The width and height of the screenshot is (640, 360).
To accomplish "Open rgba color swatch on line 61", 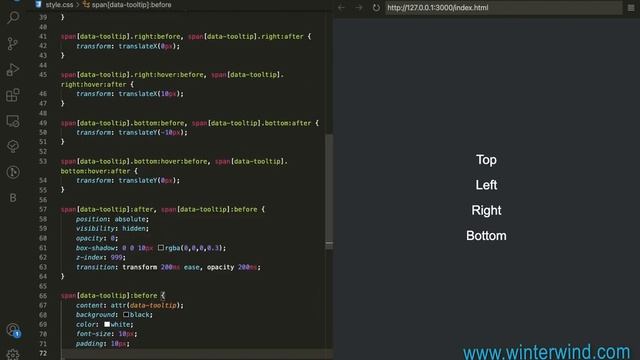I will (x=161, y=247).
